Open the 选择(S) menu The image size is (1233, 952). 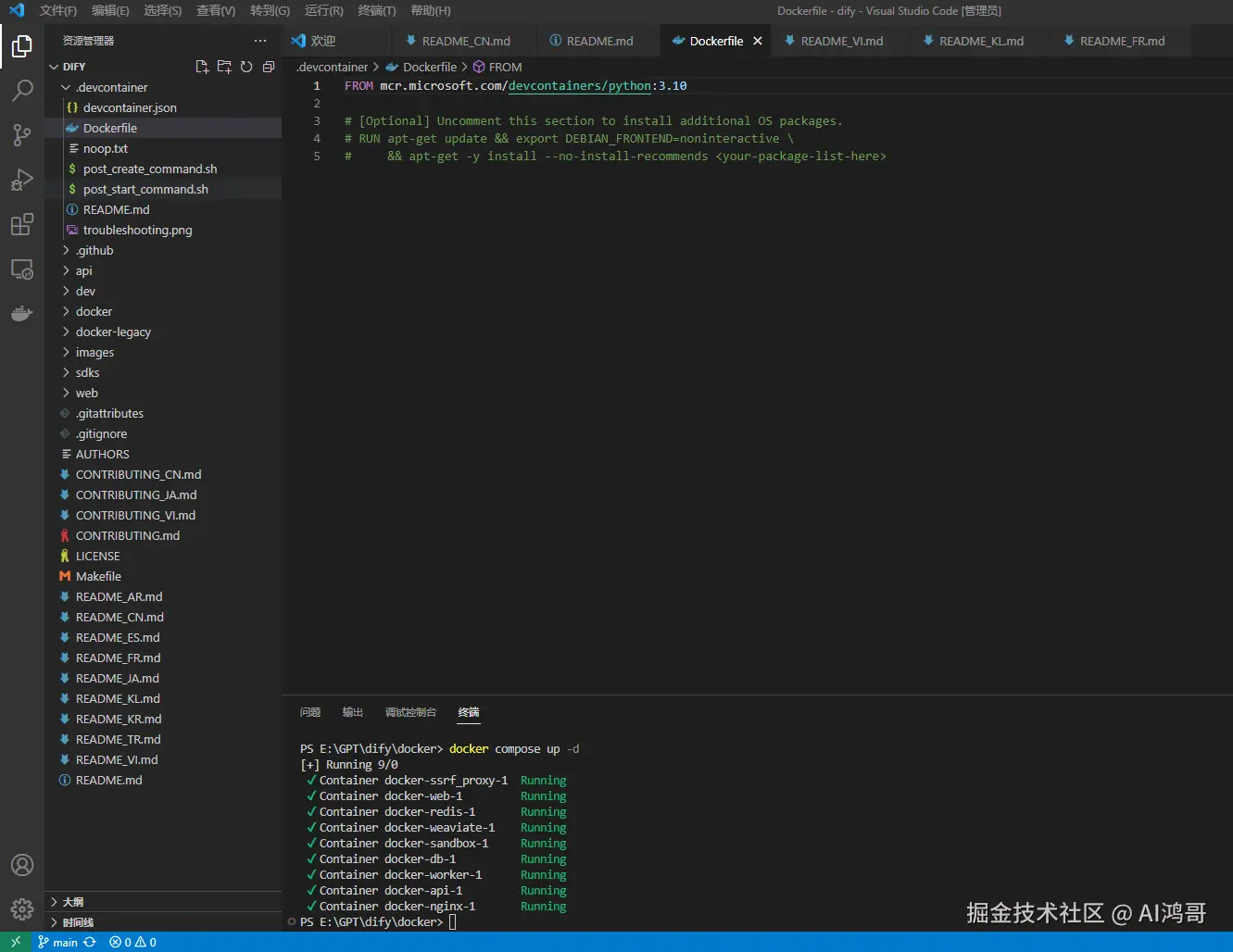[x=163, y=10]
